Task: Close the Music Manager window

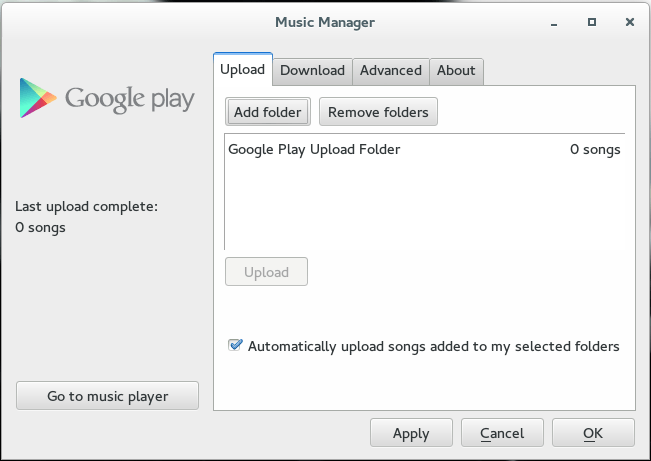Action: tap(630, 22)
